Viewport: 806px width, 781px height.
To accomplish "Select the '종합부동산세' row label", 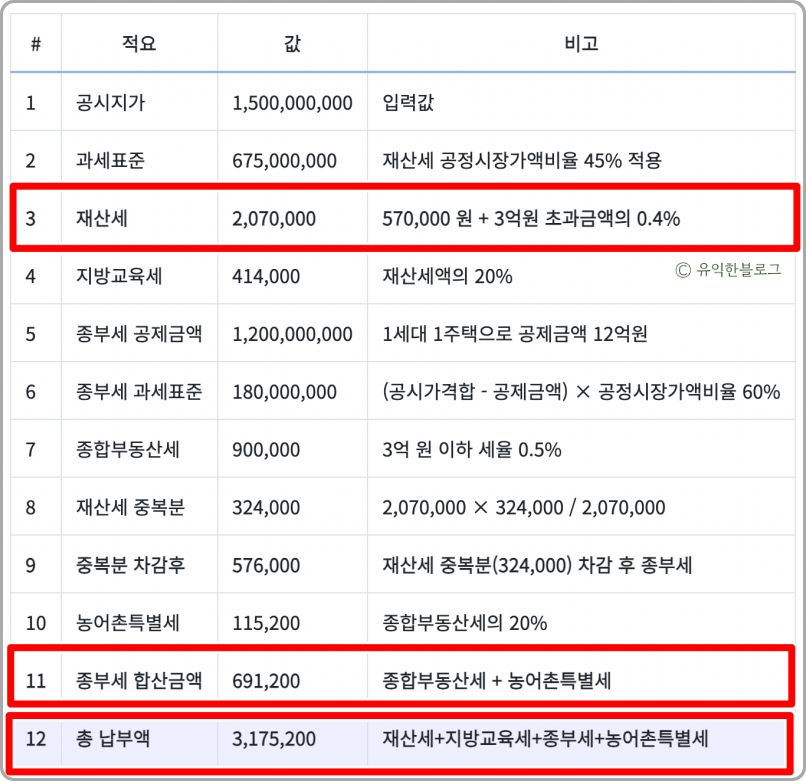I will [x=128, y=449].
